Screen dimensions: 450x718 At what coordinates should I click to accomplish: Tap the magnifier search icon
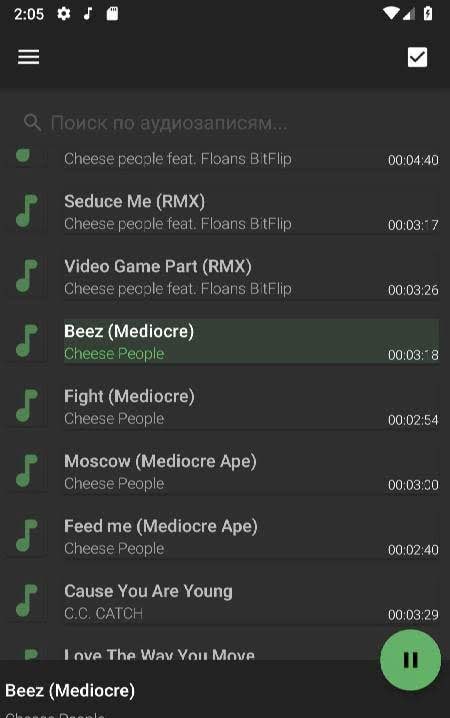coord(33,123)
